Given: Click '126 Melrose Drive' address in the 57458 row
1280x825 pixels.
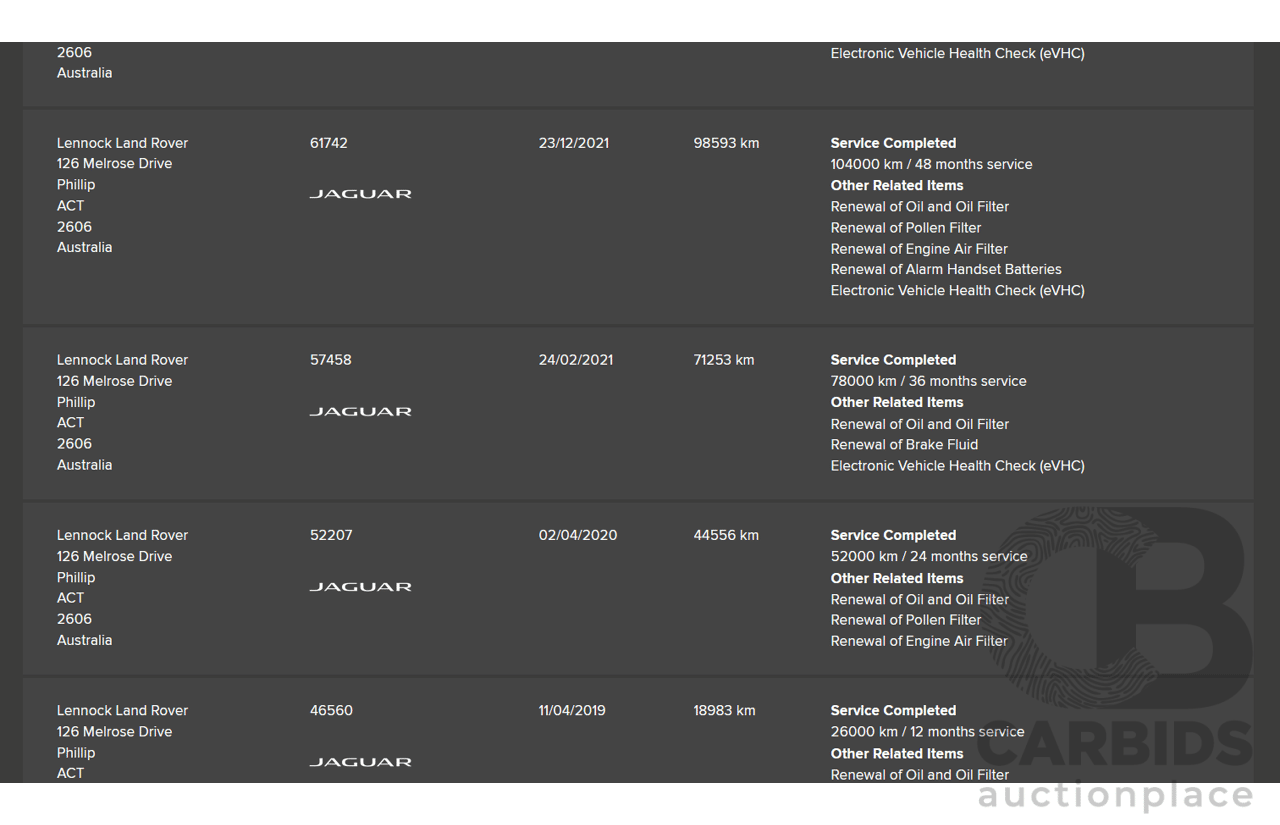Looking at the screenshot, I should point(114,381).
